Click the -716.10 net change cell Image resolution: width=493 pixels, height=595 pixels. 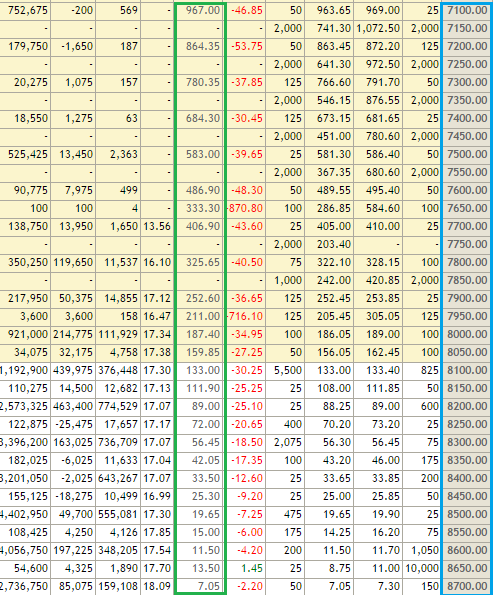click(246, 317)
